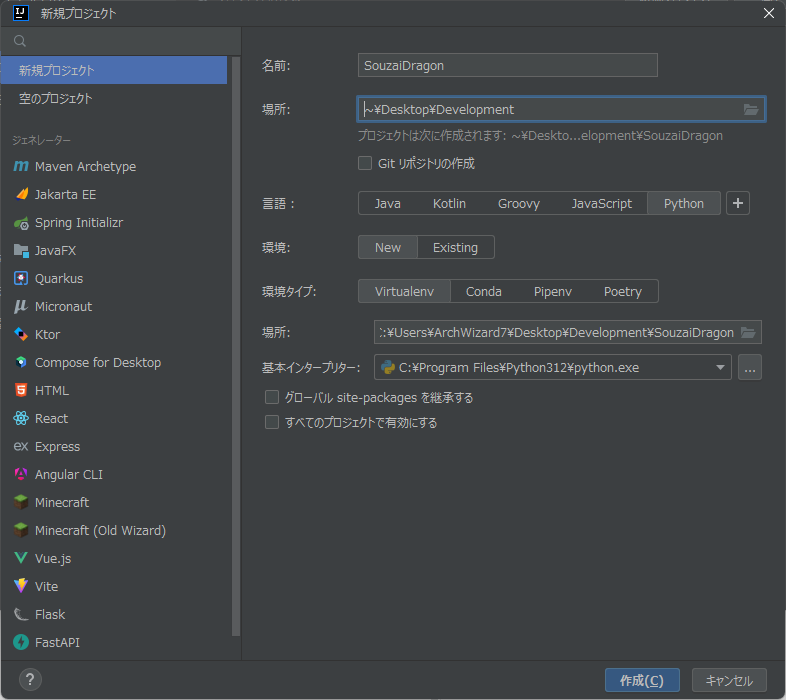
Task: Expand the base interpreter dropdown
Action: pos(720,368)
